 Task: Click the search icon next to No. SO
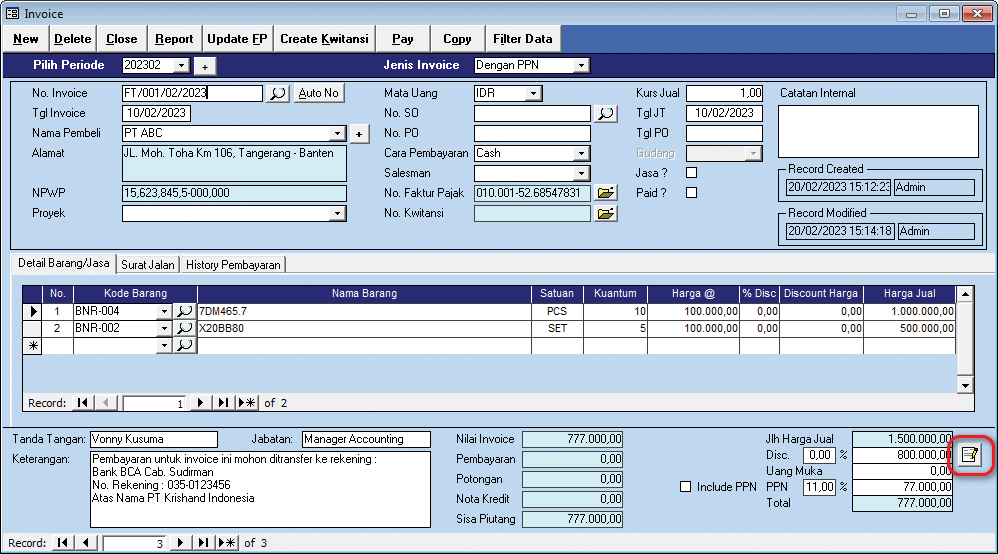coord(606,114)
